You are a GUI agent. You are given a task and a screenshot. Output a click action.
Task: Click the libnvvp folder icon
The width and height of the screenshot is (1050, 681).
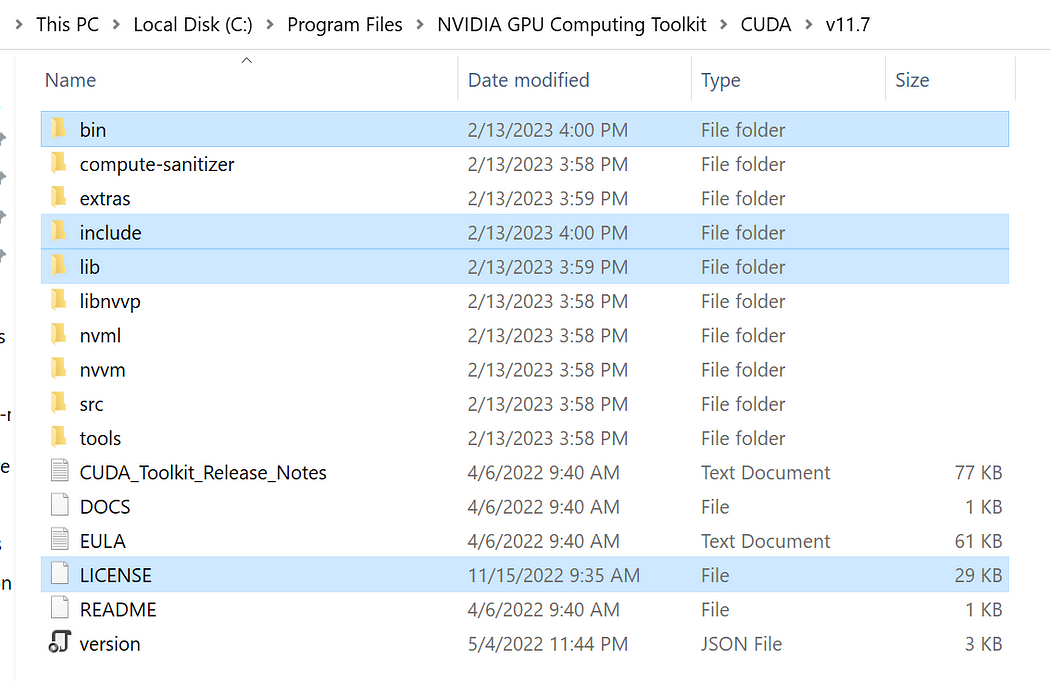[59, 299]
